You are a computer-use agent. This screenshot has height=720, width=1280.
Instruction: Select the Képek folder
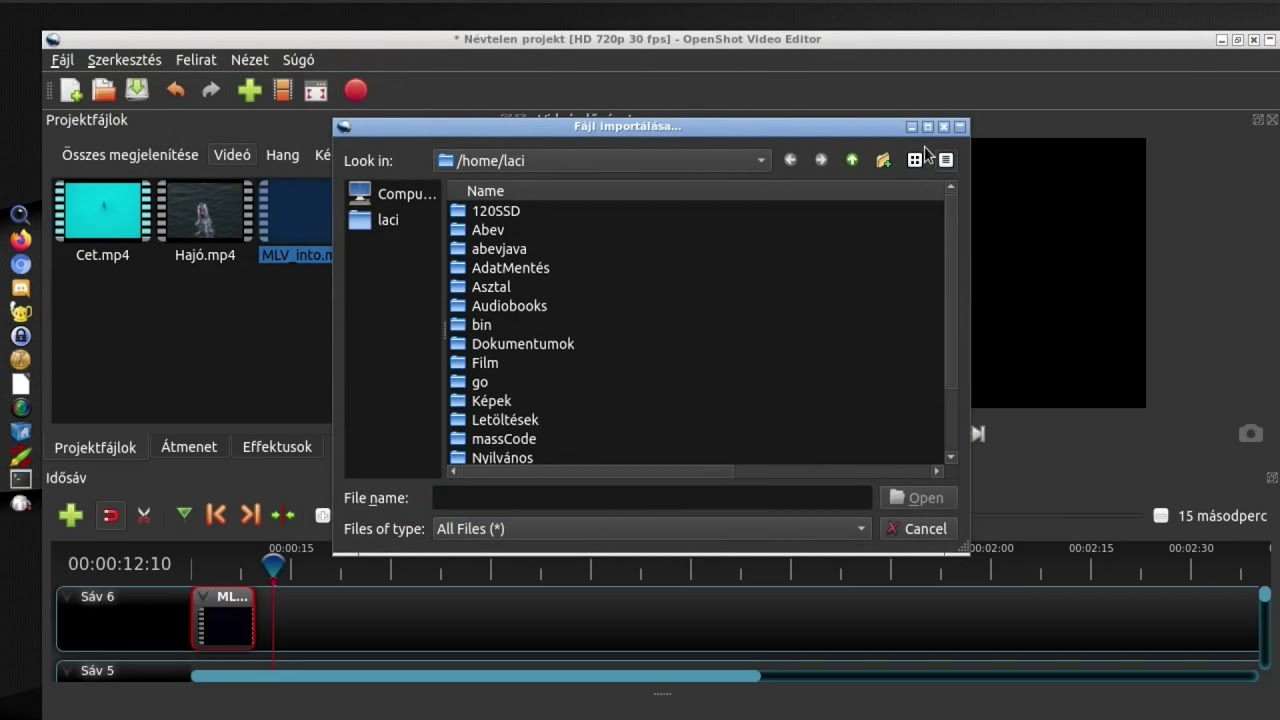480,401
